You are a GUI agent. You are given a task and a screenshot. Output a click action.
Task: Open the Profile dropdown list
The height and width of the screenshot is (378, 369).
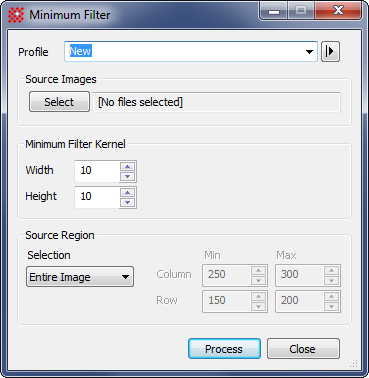pyautogui.click(x=309, y=52)
